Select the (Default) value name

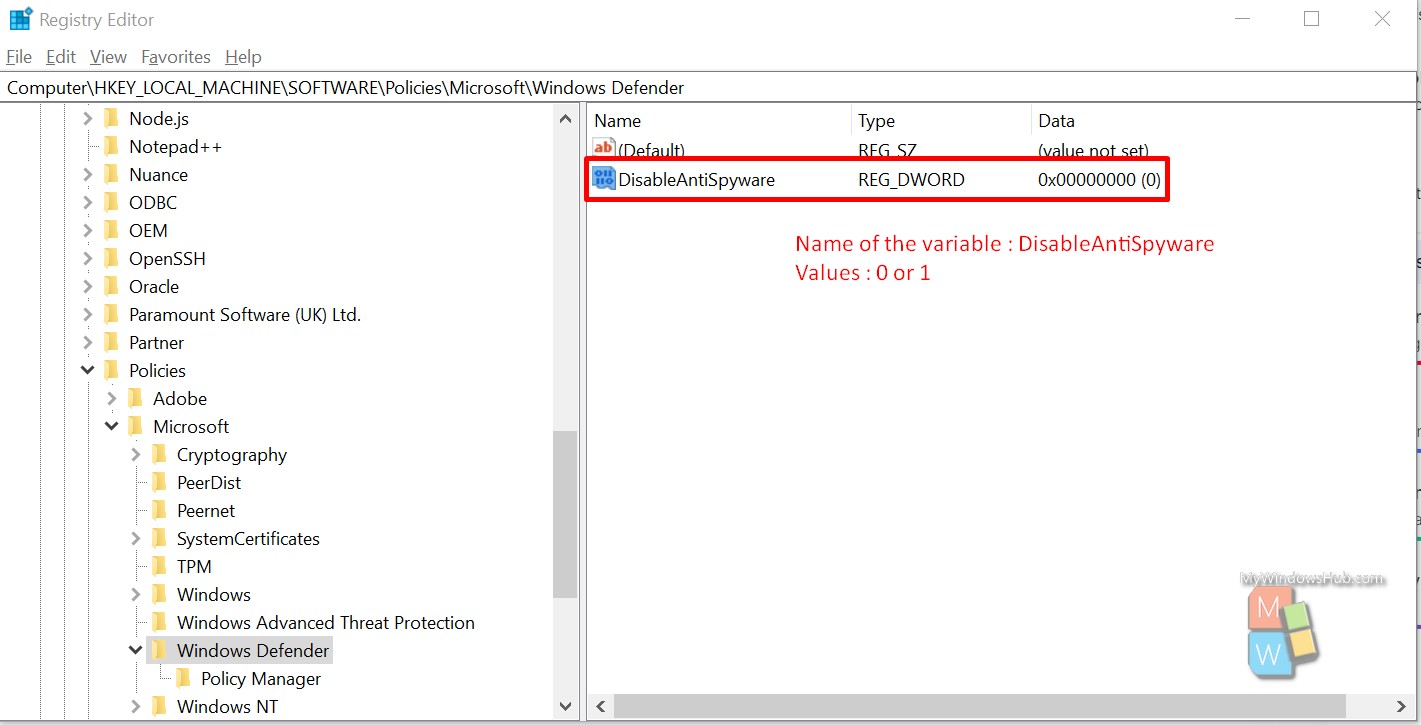tap(651, 150)
